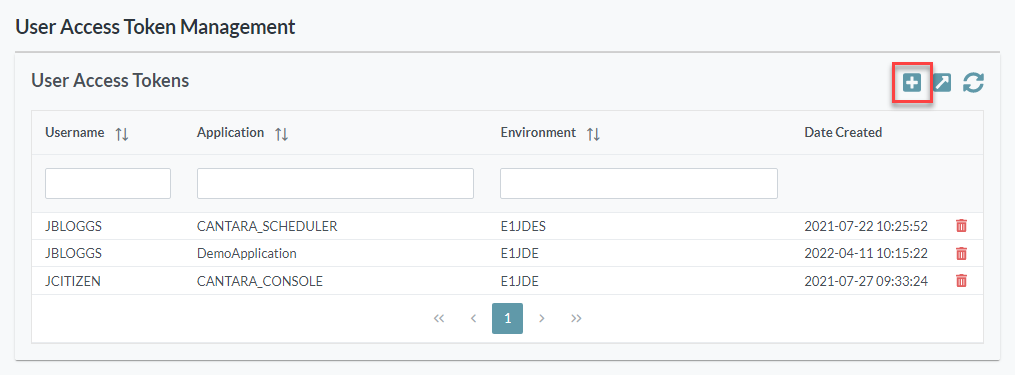Delete the CANTARA_SCHEDULER token row
The height and width of the screenshot is (375, 1015).
tap(961, 226)
